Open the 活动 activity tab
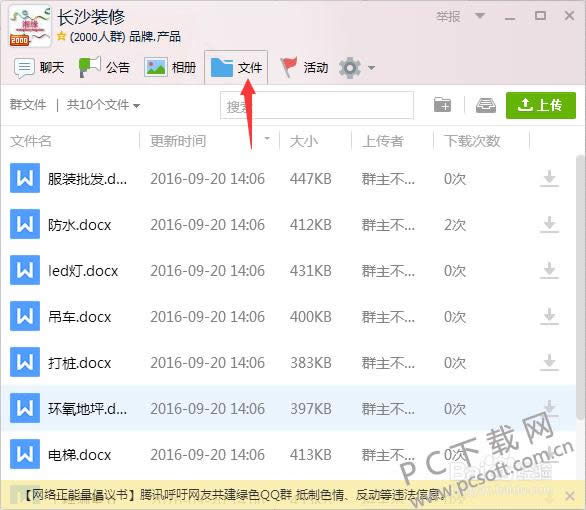This screenshot has height=510, width=586. (304, 67)
